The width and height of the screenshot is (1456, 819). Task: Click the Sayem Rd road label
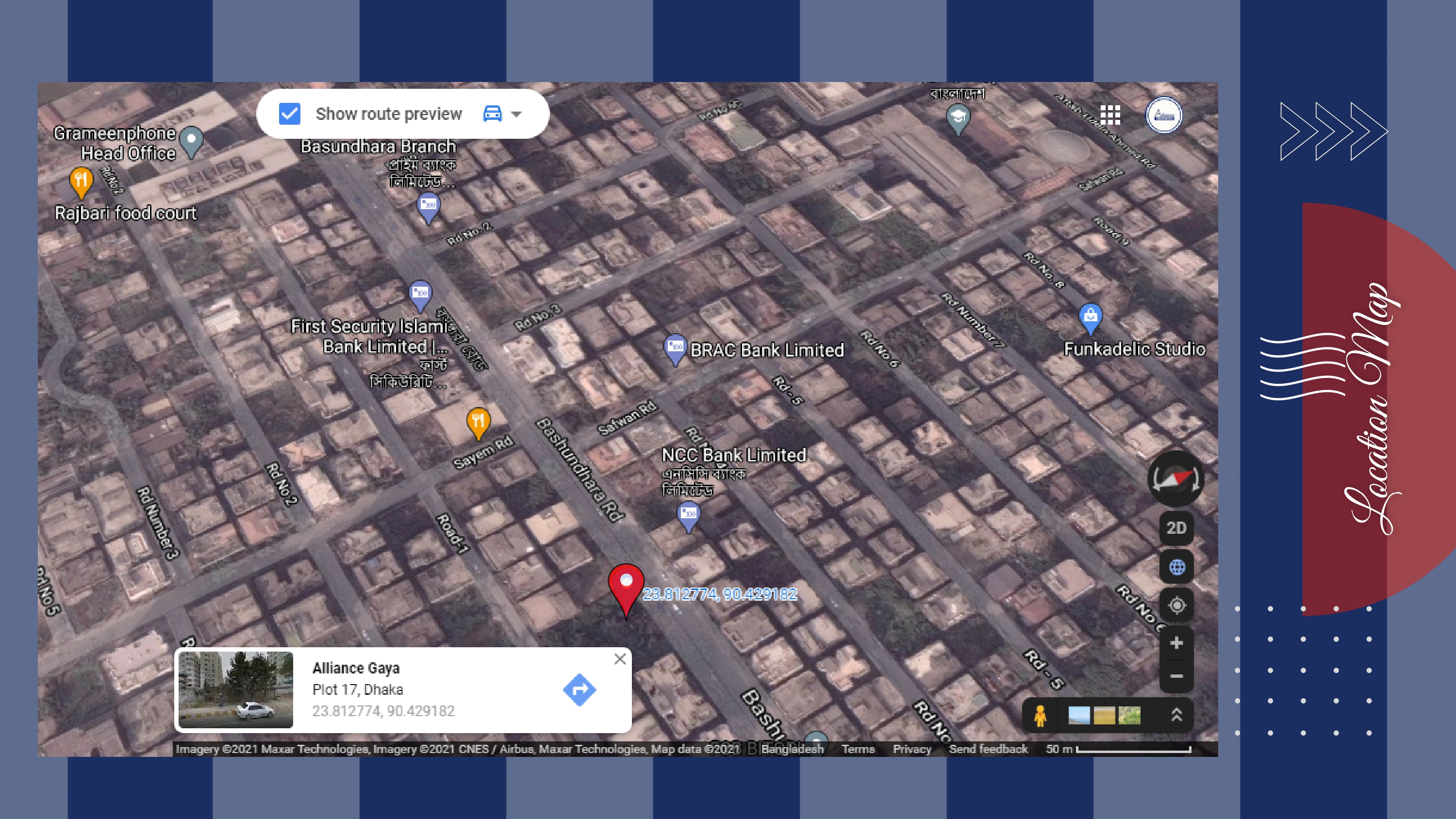coord(483,452)
